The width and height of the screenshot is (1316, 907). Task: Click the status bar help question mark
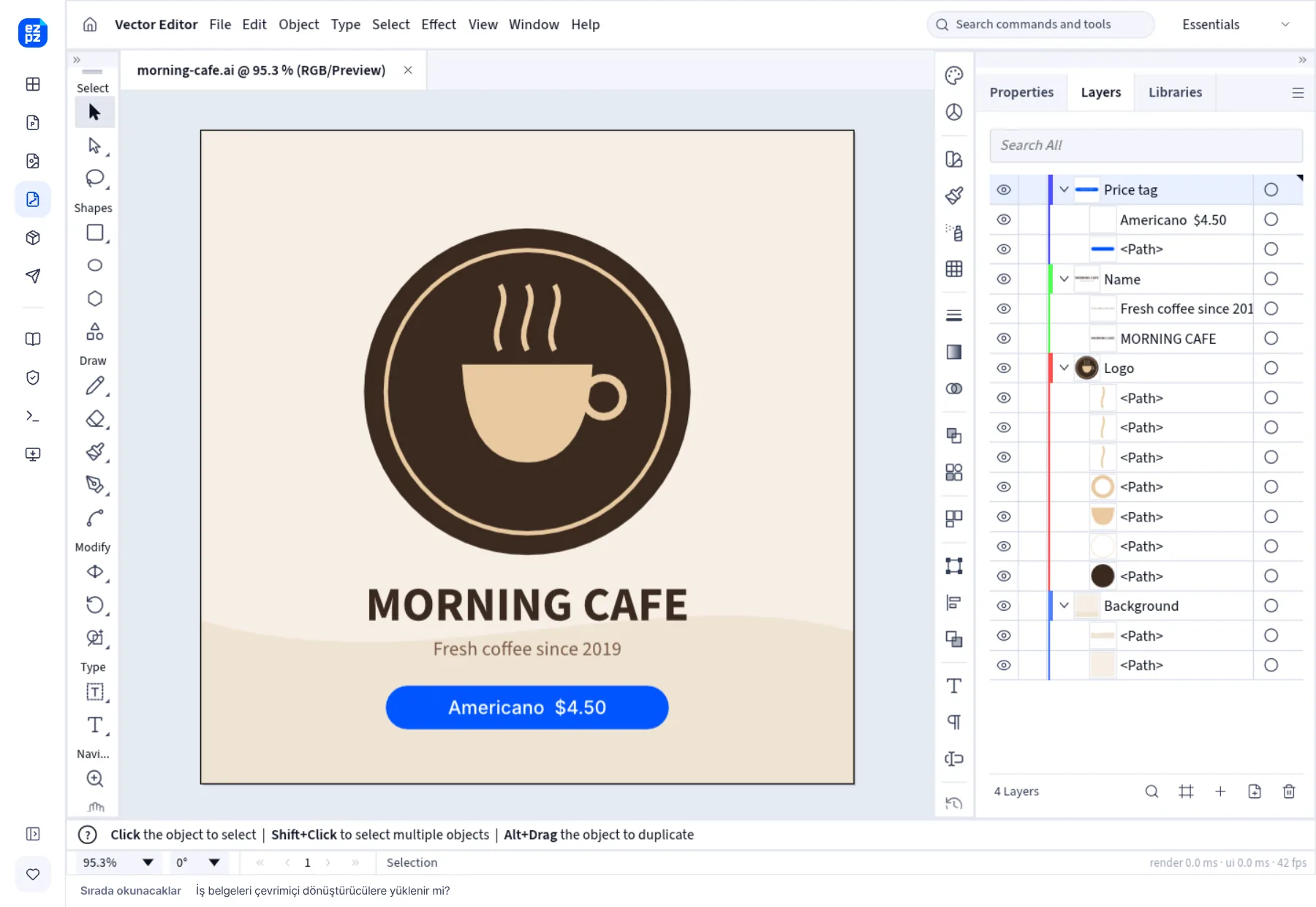[87, 835]
